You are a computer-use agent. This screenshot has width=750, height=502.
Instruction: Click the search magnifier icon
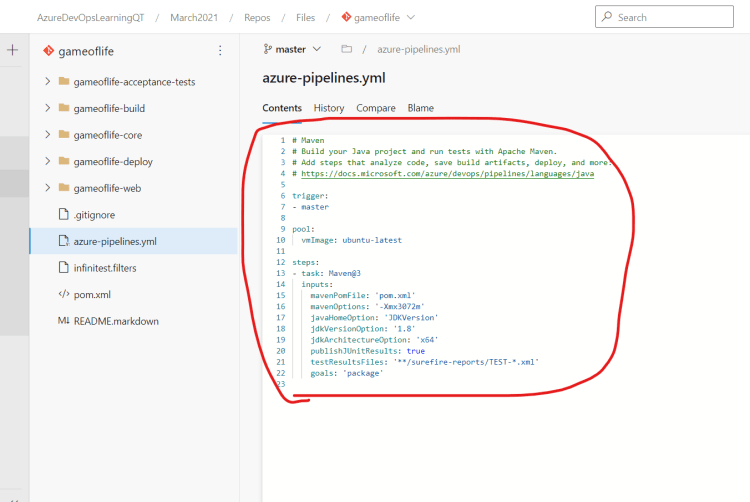[607, 16]
